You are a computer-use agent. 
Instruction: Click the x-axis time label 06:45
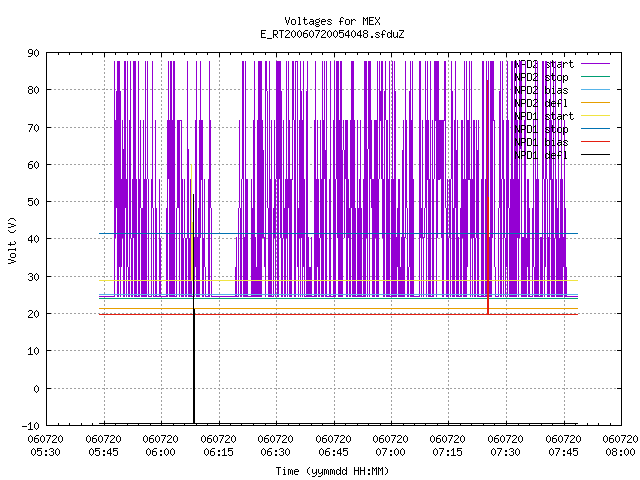333,452
